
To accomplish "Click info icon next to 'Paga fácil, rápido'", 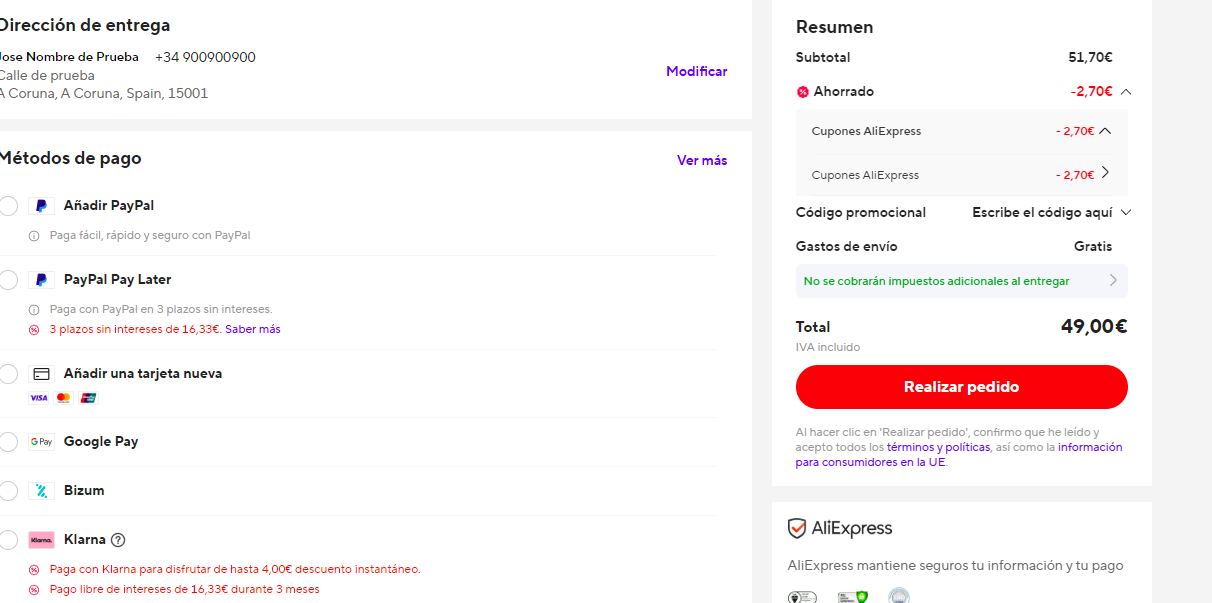I will click(34, 236).
